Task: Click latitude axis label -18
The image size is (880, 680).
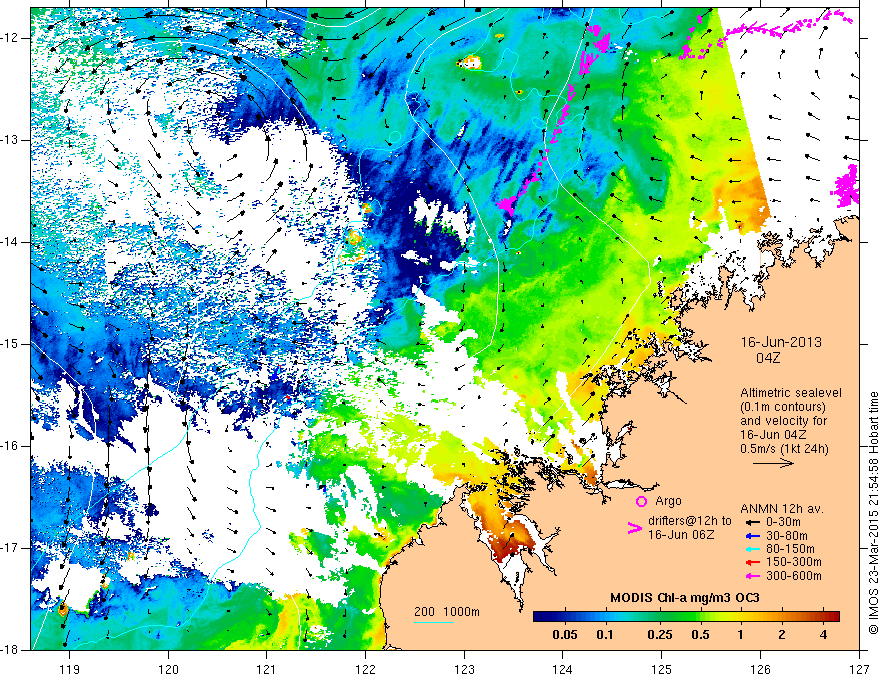Action: pyautogui.click(x=11, y=650)
